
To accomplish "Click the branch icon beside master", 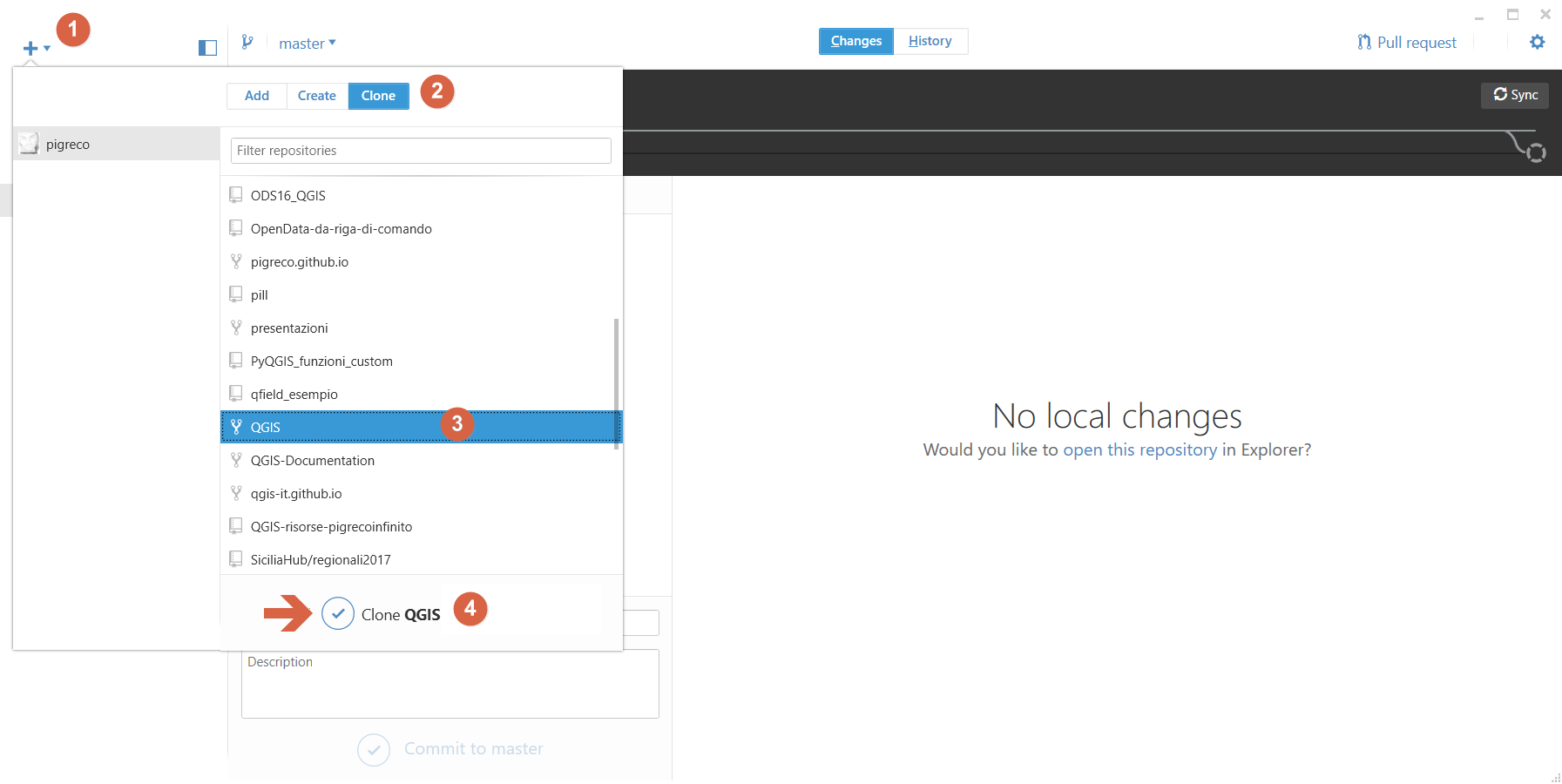I will coord(247,42).
